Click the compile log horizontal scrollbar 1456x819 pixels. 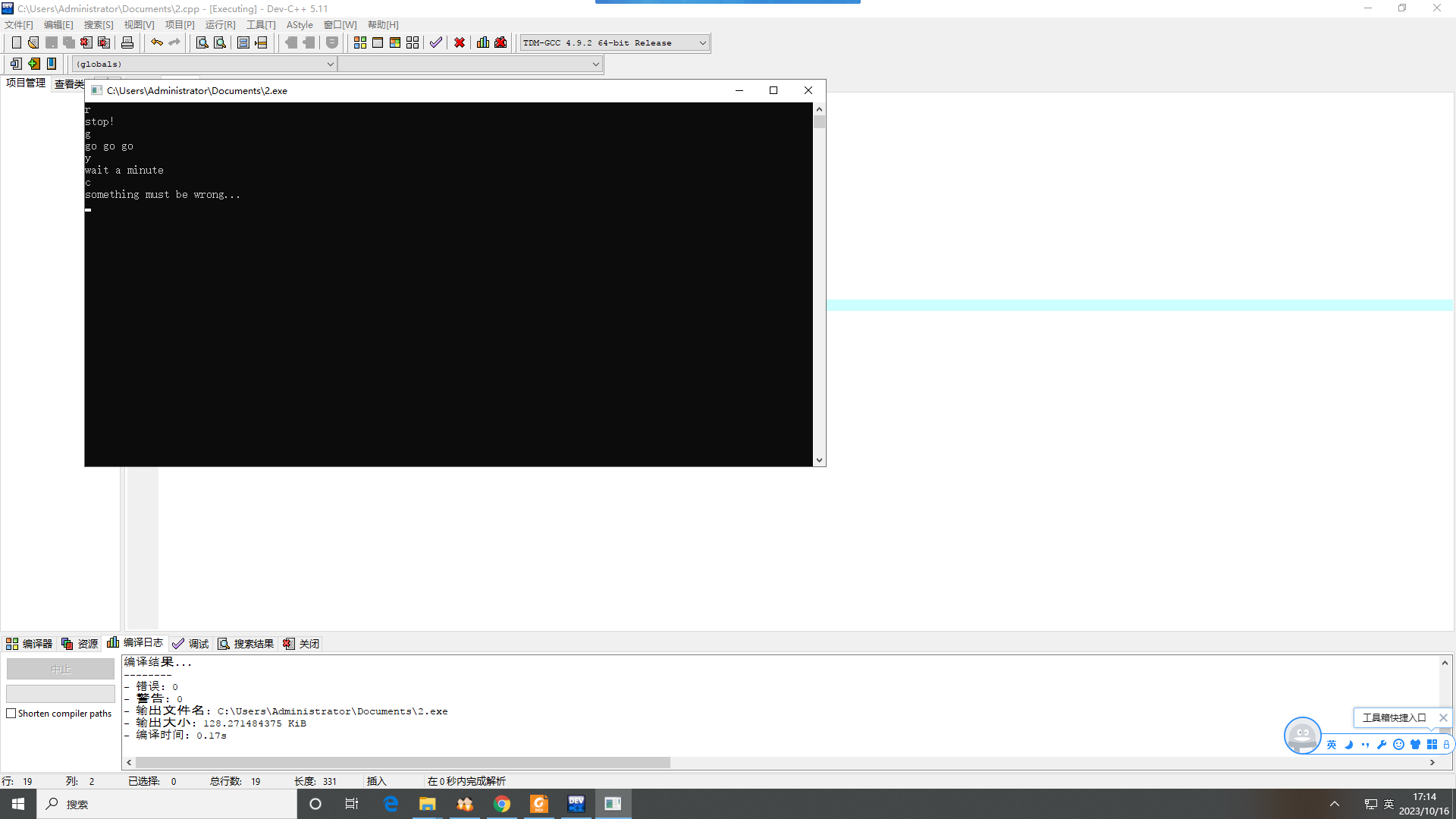[x=402, y=762]
